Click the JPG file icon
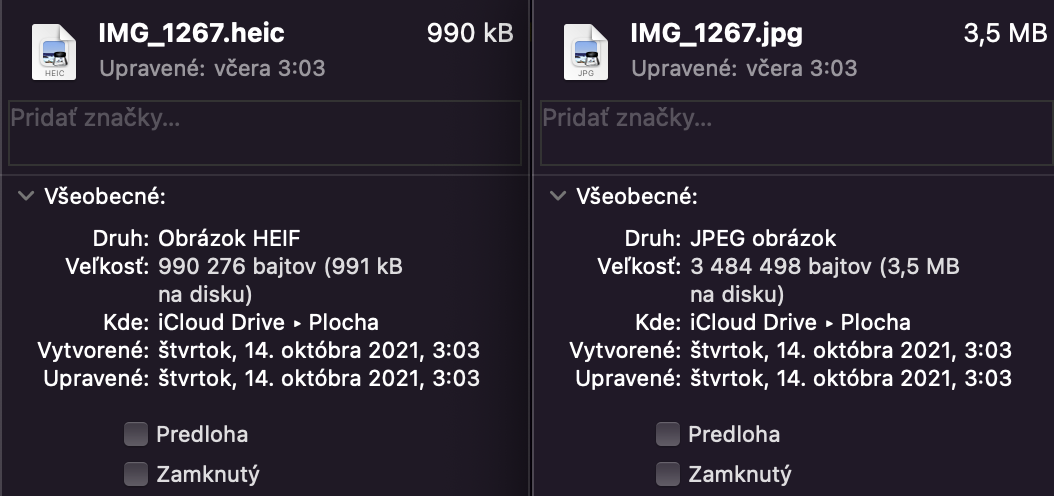Screen dimensions: 1054x496 585,50
